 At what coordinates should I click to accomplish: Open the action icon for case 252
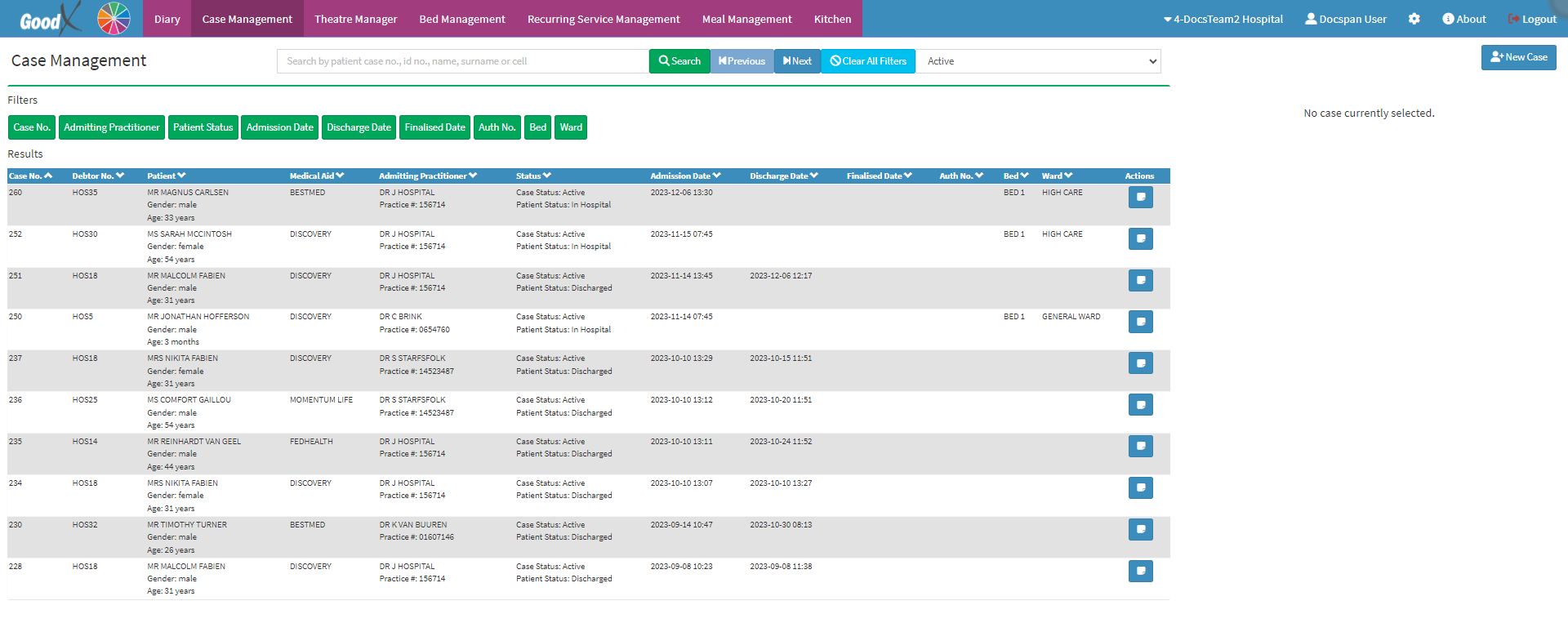(x=1140, y=238)
